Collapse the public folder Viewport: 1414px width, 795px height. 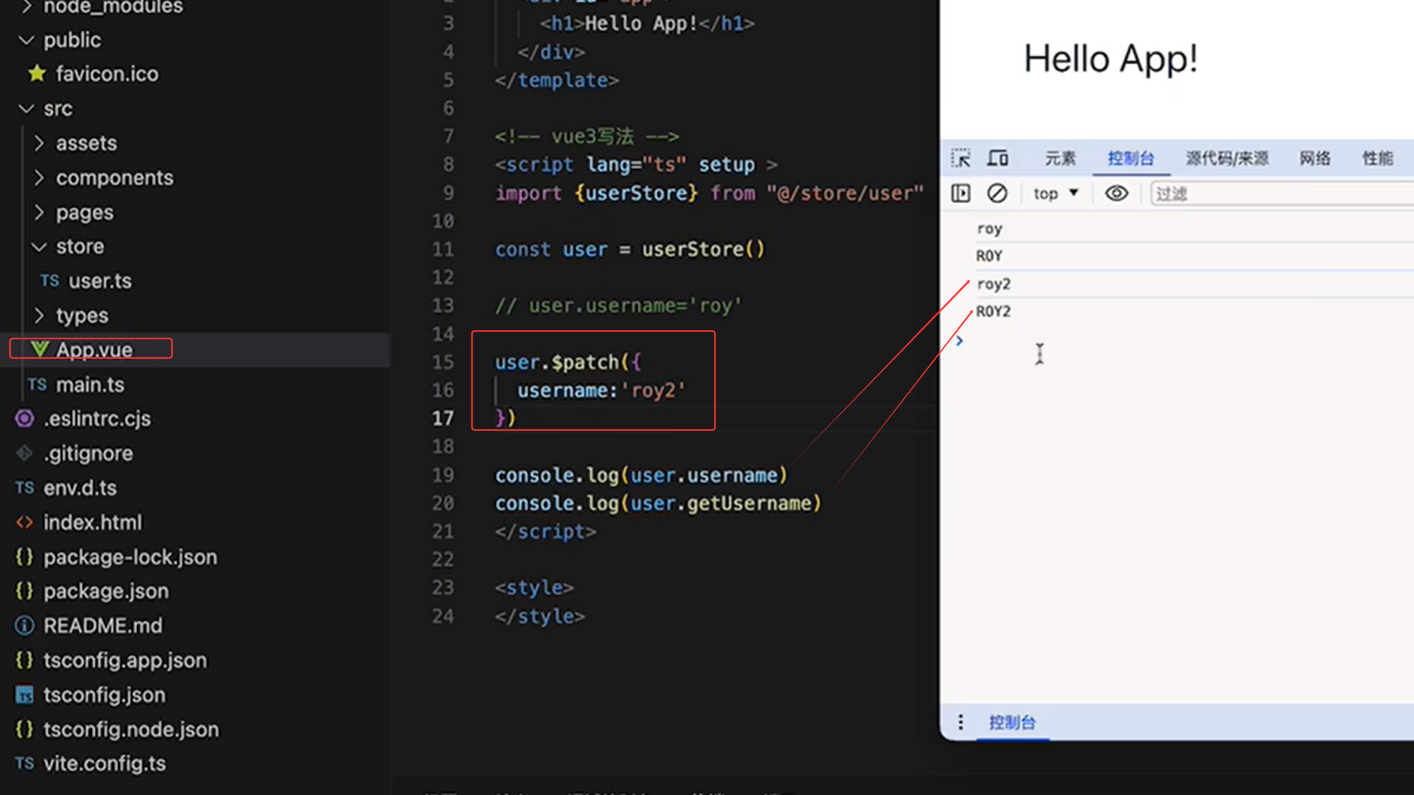(x=26, y=40)
